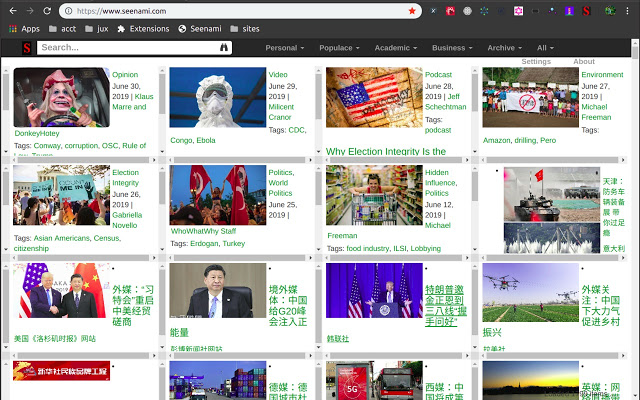The image size is (640, 400).
Task: Open the Extensions bookmark
Action: [x=143, y=29]
